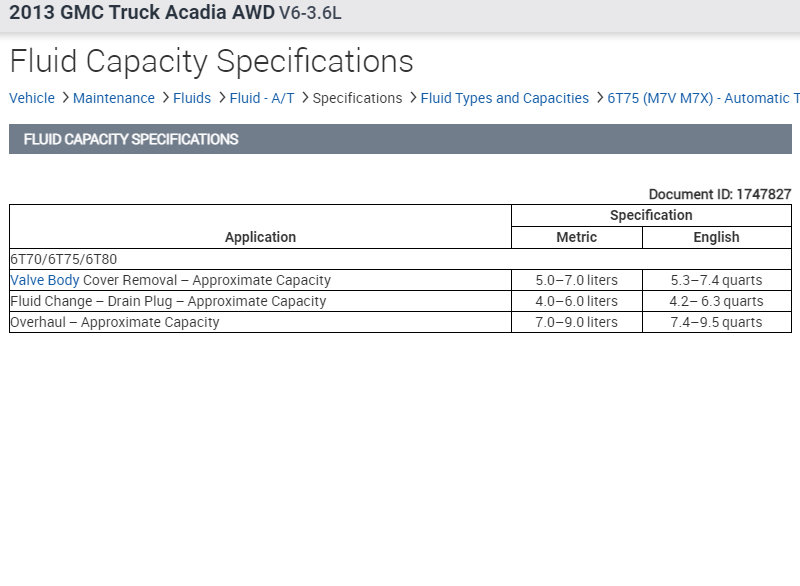This screenshot has width=800, height=586.
Task: Select the English column header
Action: 716,237
